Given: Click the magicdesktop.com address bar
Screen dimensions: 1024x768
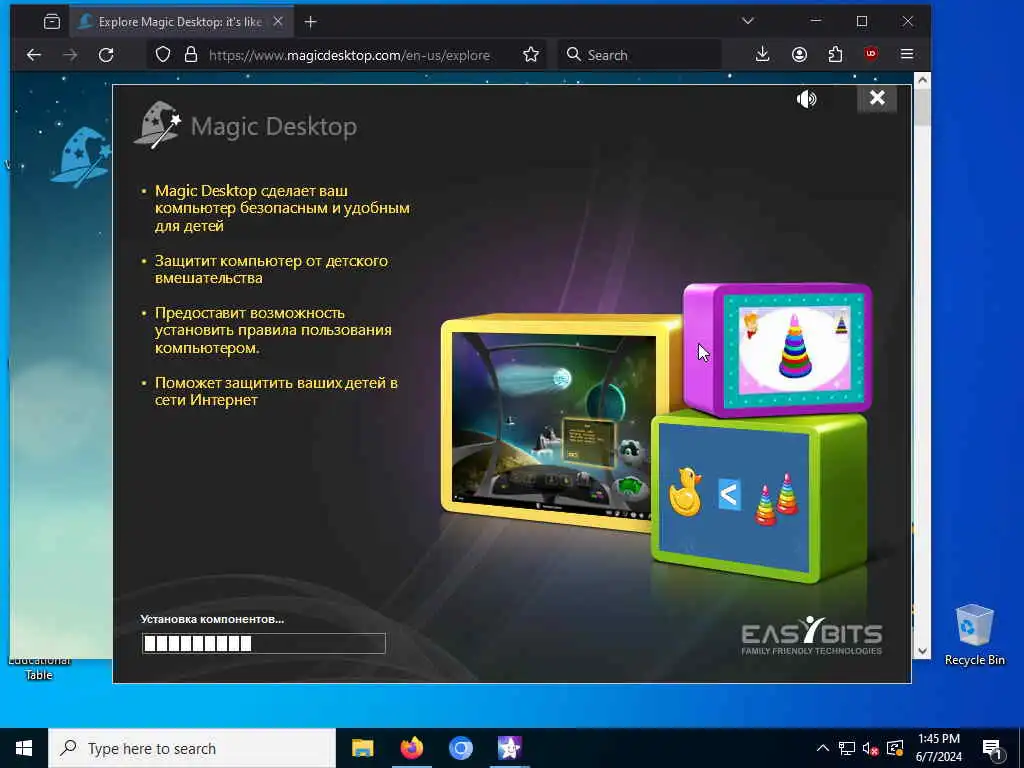Looking at the screenshot, I should (349, 56).
